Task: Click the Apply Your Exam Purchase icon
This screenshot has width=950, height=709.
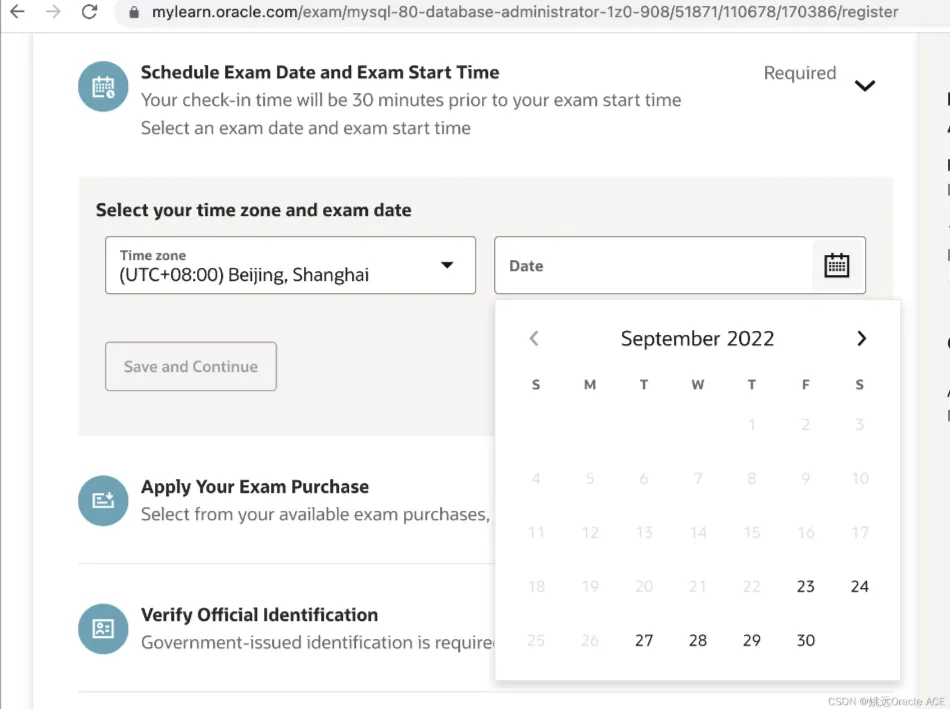Action: click(103, 500)
